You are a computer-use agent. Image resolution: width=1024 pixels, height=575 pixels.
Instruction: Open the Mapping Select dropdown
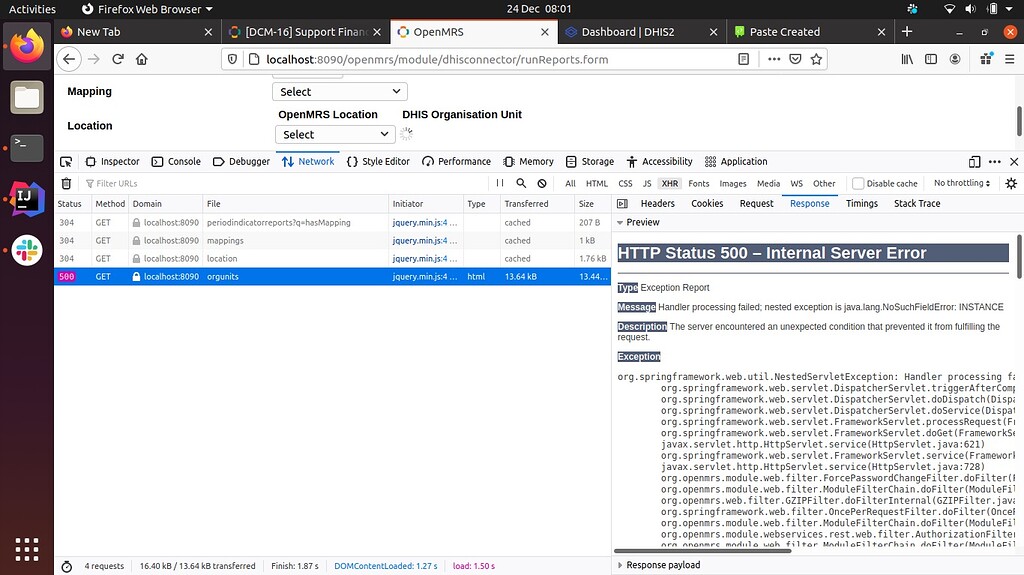pos(340,91)
